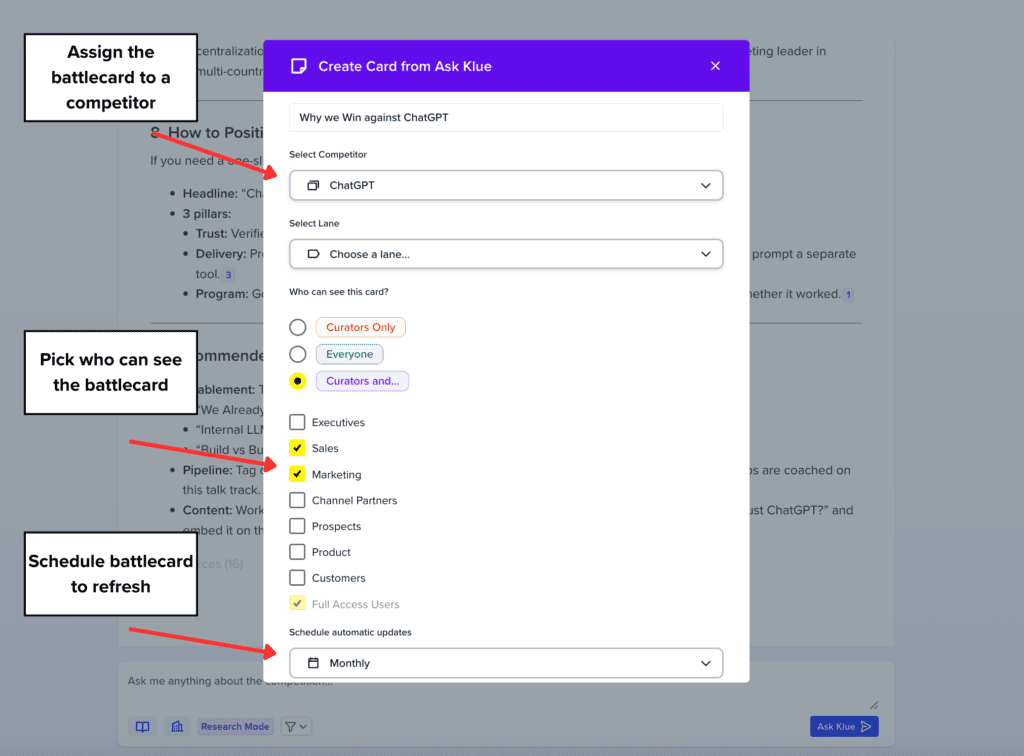
Task: Open the Select Competitor dropdown showing ChatGPT
Action: click(x=506, y=185)
